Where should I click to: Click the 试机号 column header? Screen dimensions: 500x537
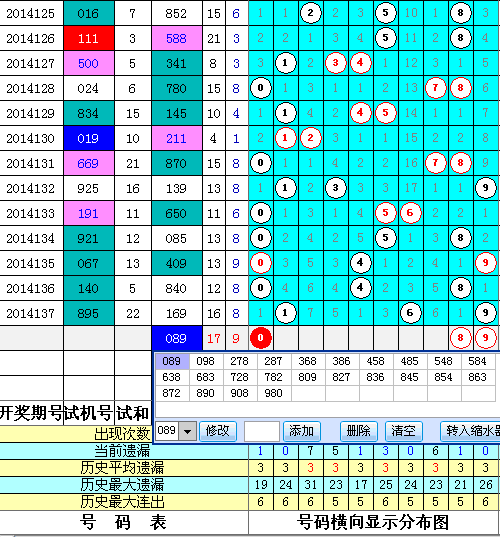pyautogui.click(x=89, y=413)
